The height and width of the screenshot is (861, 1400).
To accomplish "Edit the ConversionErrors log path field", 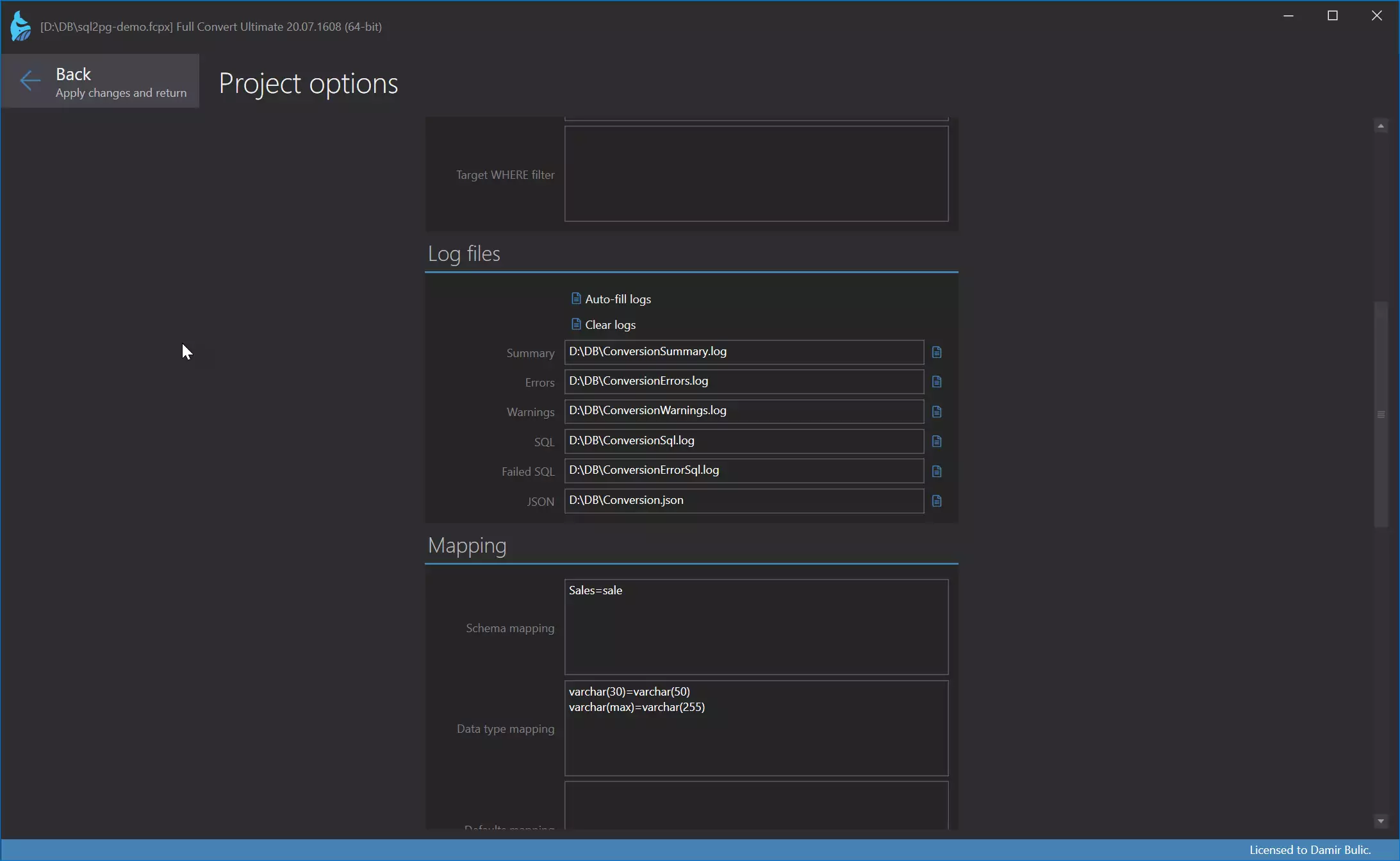I will tap(743, 380).
